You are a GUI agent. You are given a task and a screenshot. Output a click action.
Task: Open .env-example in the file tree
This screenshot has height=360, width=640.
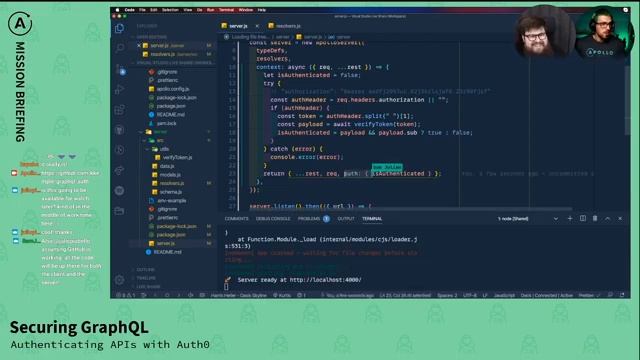(171, 200)
